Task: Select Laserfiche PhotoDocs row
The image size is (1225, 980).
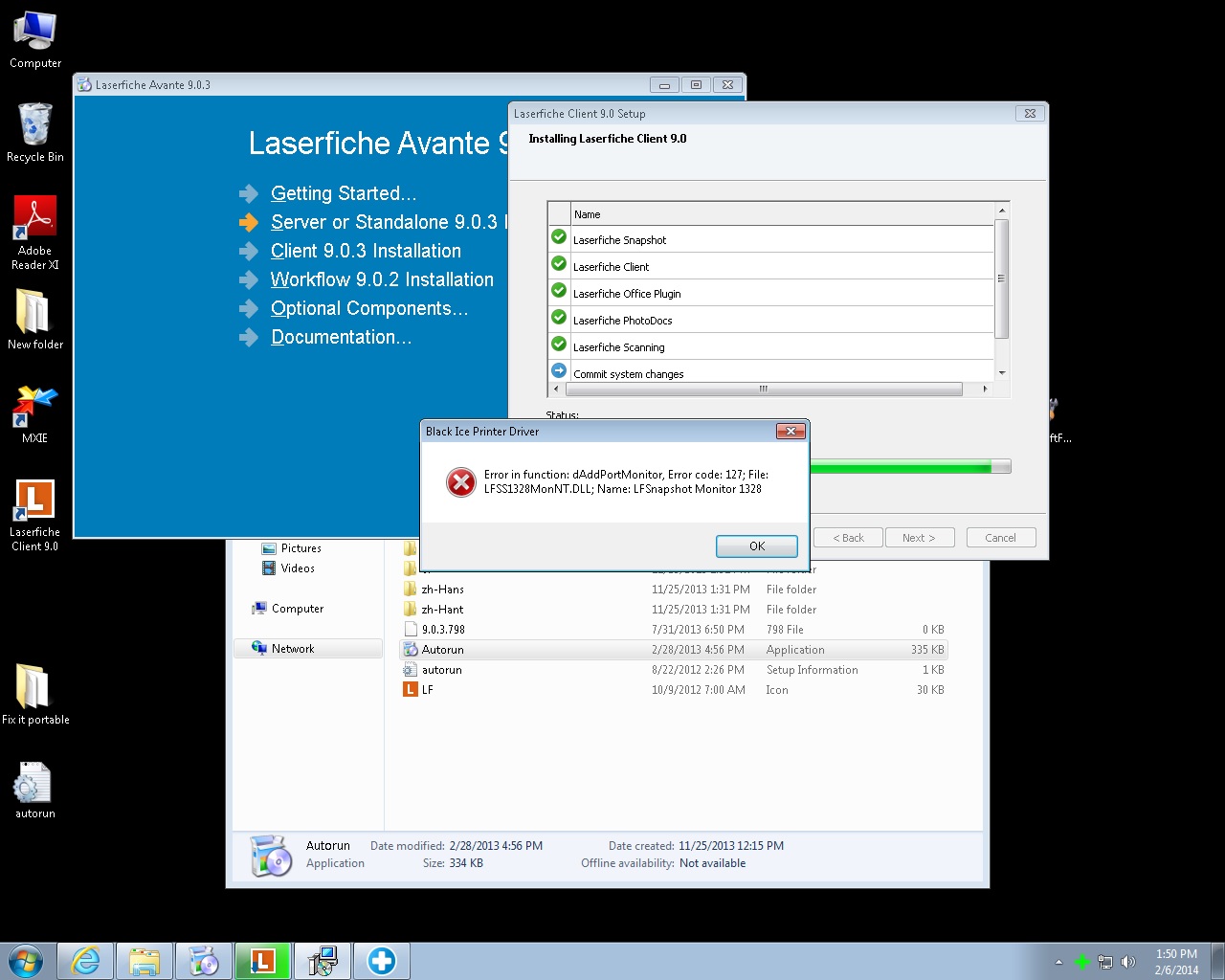Action: pos(771,320)
